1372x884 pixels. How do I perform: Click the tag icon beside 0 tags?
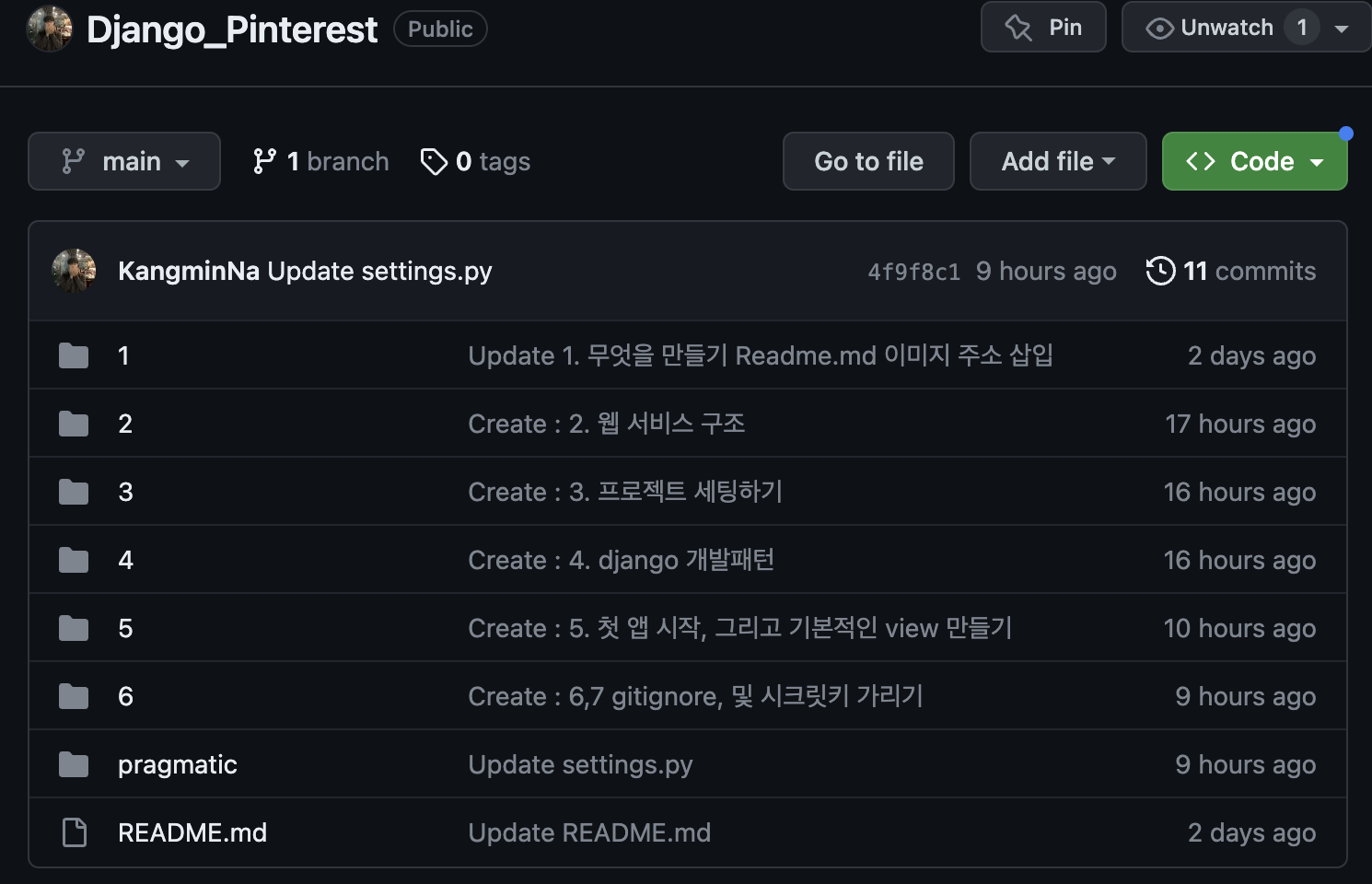tap(434, 161)
